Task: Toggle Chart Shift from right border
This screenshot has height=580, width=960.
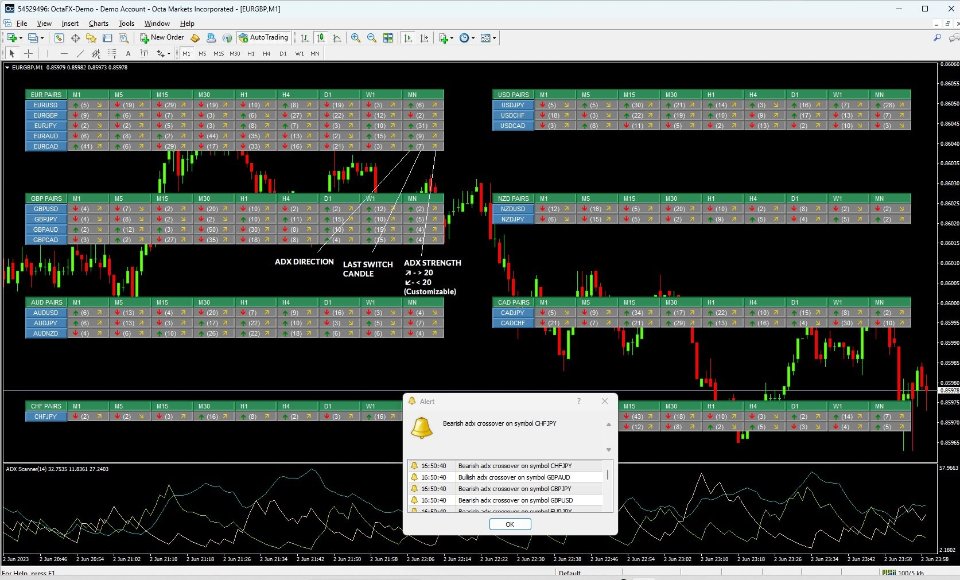Action: 424,38
